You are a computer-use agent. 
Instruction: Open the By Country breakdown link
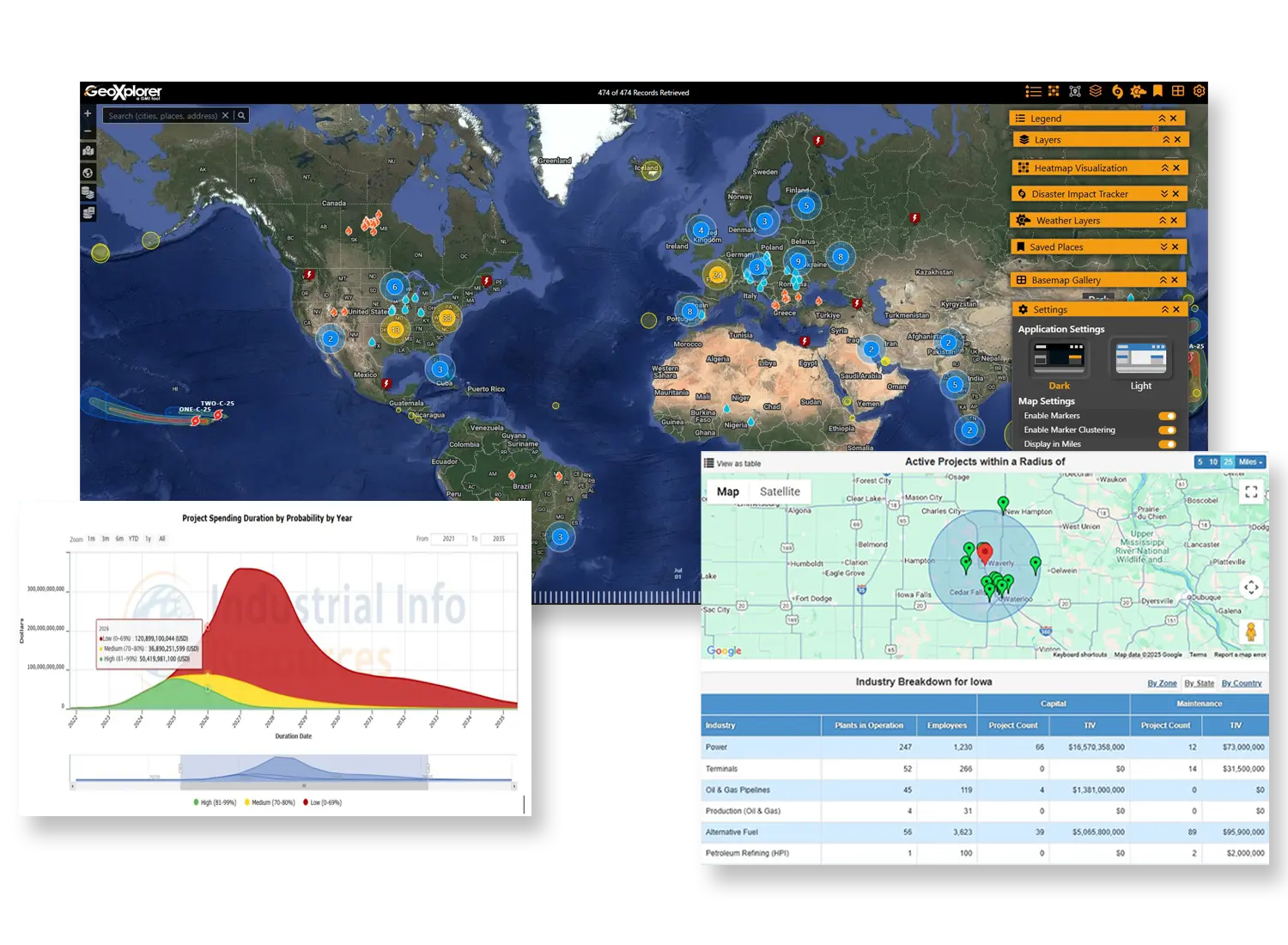coord(1242,684)
